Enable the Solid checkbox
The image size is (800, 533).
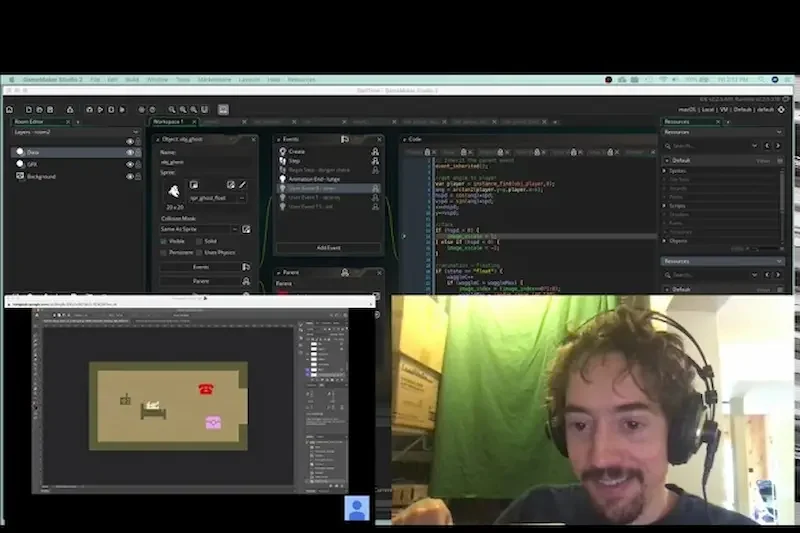[x=199, y=241]
